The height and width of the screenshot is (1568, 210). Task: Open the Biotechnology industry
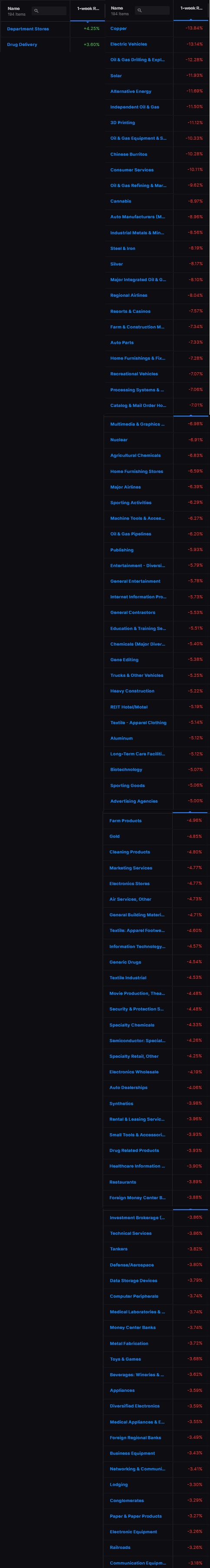coord(126,770)
